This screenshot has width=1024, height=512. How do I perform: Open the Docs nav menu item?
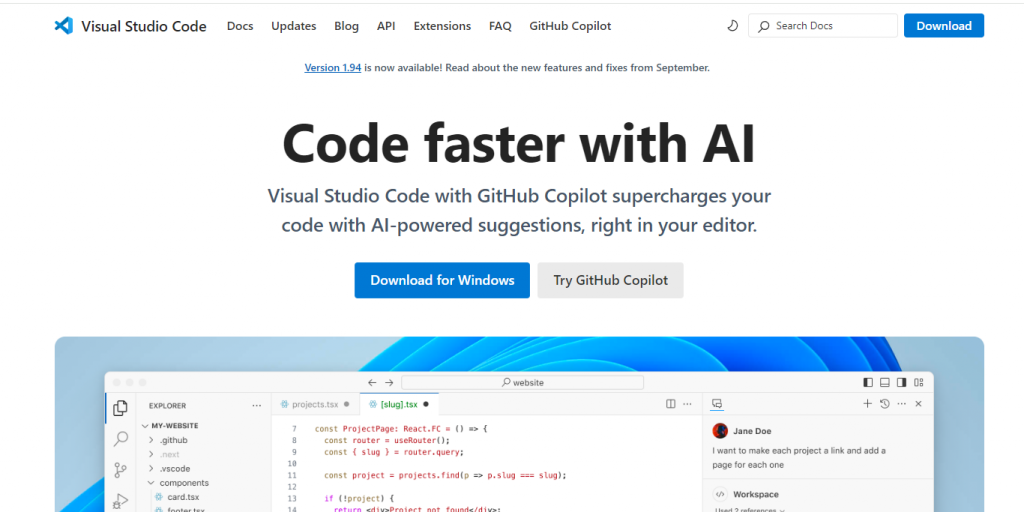pos(240,26)
